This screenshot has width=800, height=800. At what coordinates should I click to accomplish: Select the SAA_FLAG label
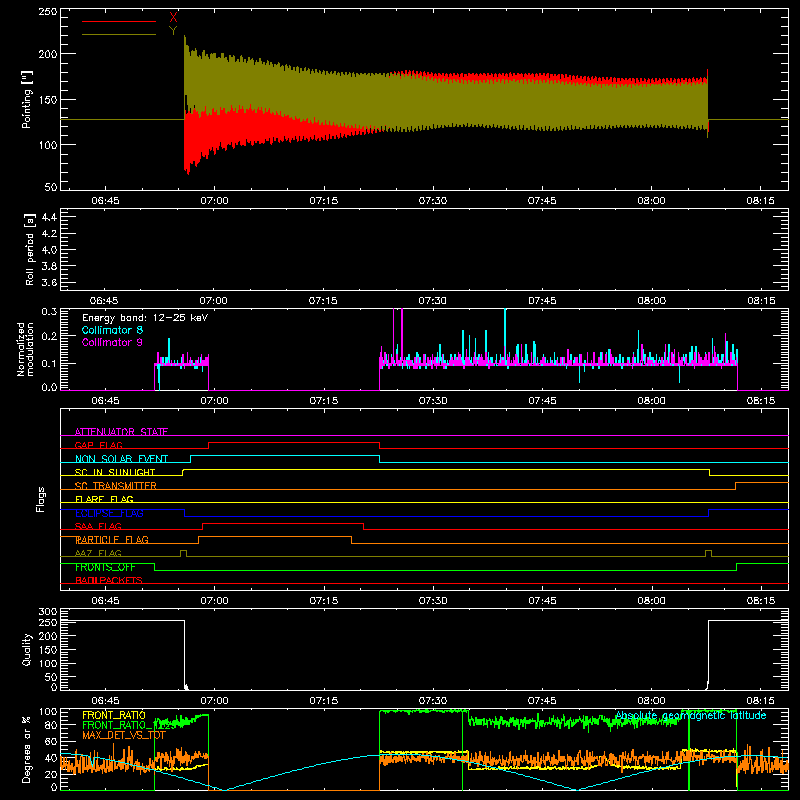[x=98, y=527]
